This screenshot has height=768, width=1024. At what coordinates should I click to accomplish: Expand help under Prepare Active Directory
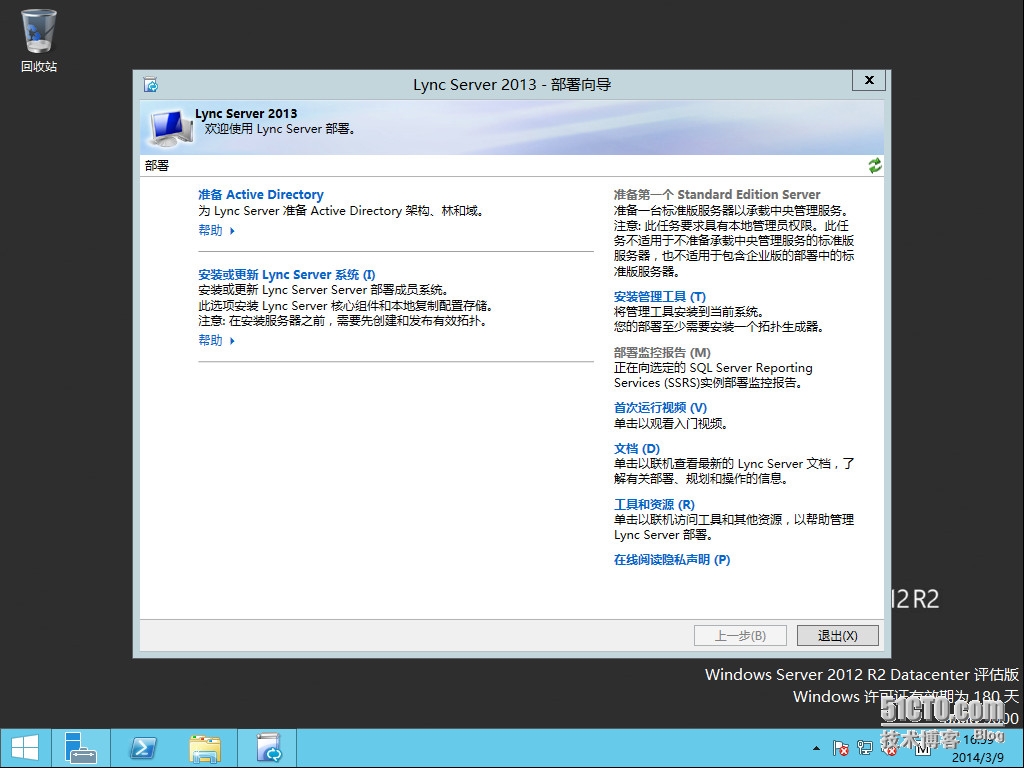coord(216,231)
